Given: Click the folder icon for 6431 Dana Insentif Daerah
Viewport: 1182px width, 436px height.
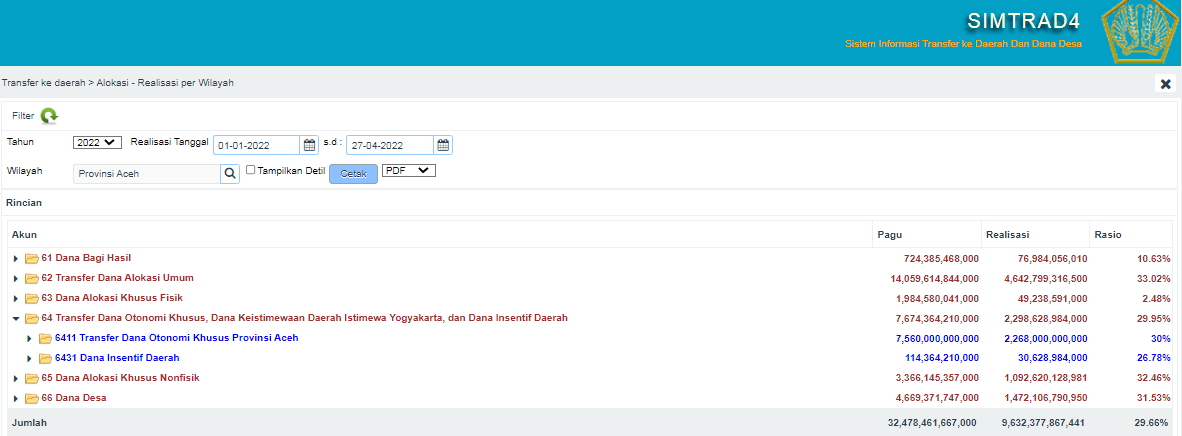Looking at the screenshot, I should [46, 359].
